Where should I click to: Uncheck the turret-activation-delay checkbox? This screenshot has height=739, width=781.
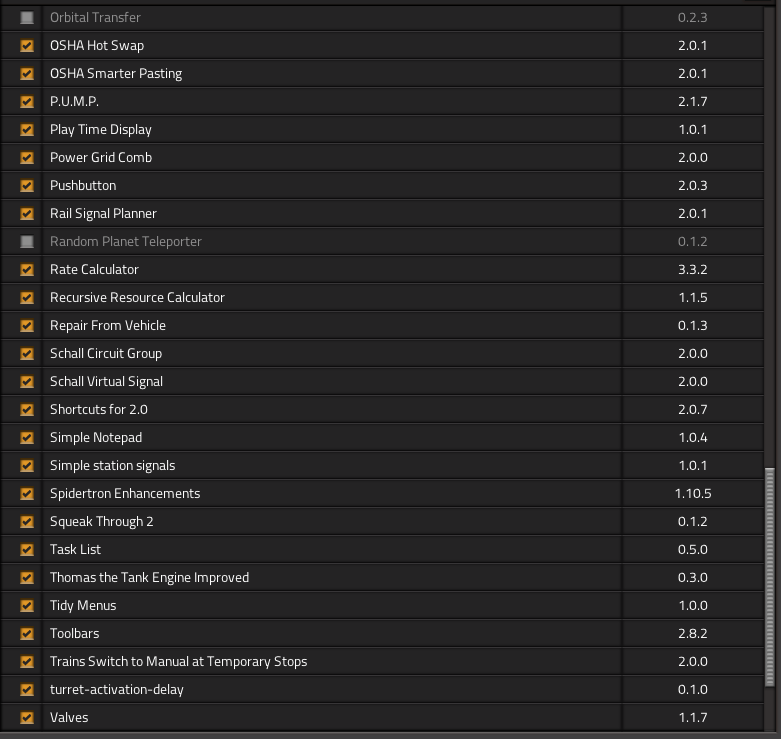[x=27, y=689]
